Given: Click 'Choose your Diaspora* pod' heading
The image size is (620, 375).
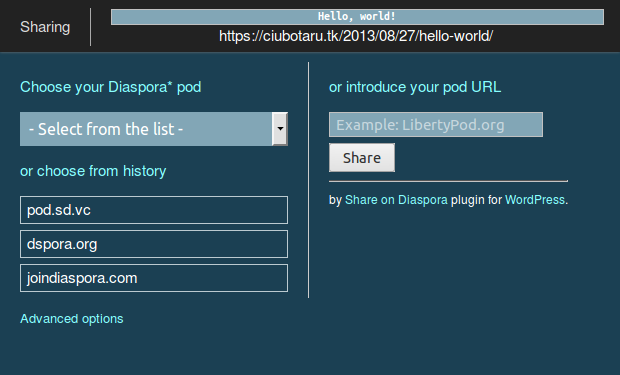Looking at the screenshot, I should point(111,87).
